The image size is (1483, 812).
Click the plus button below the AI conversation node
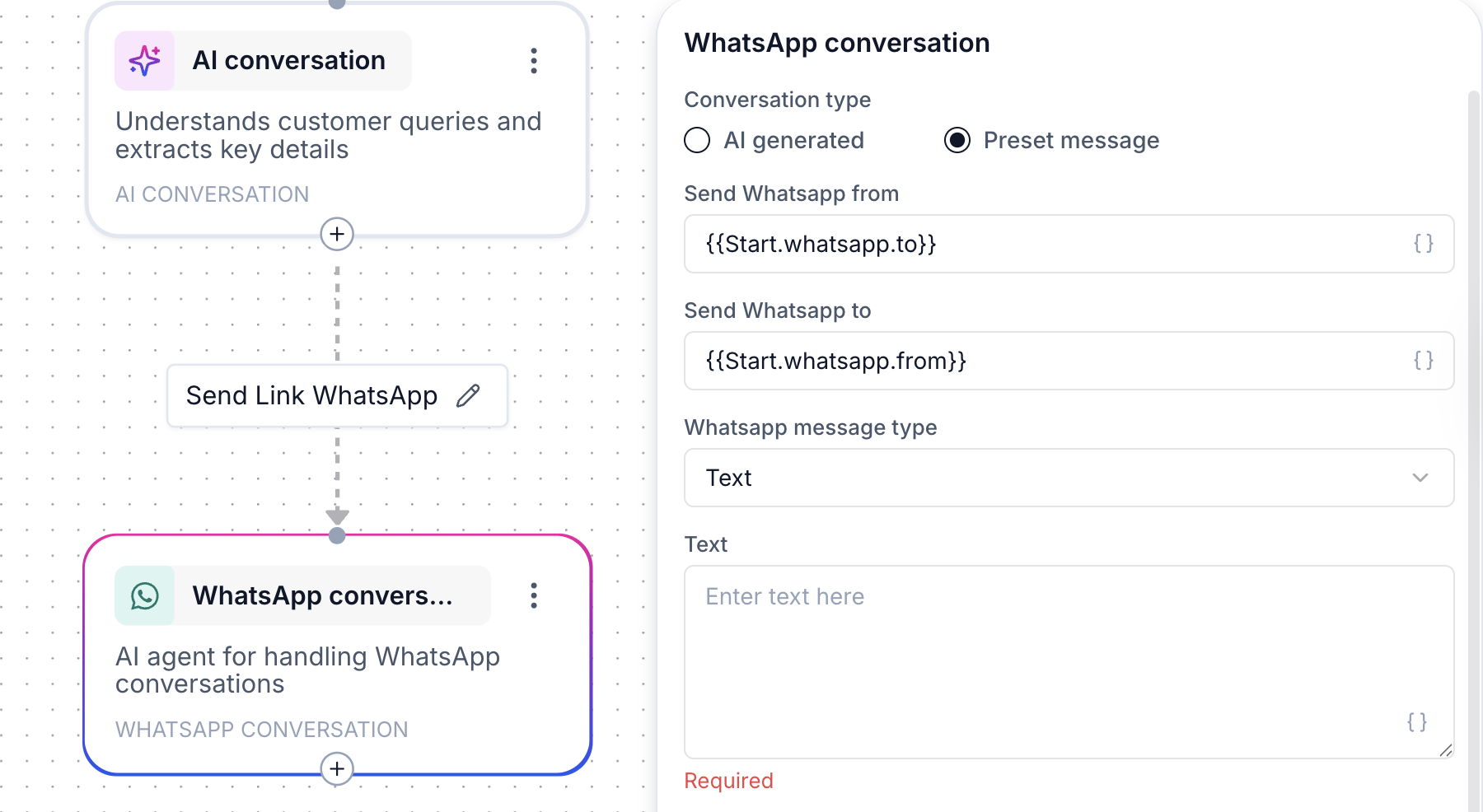coord(337,235)
